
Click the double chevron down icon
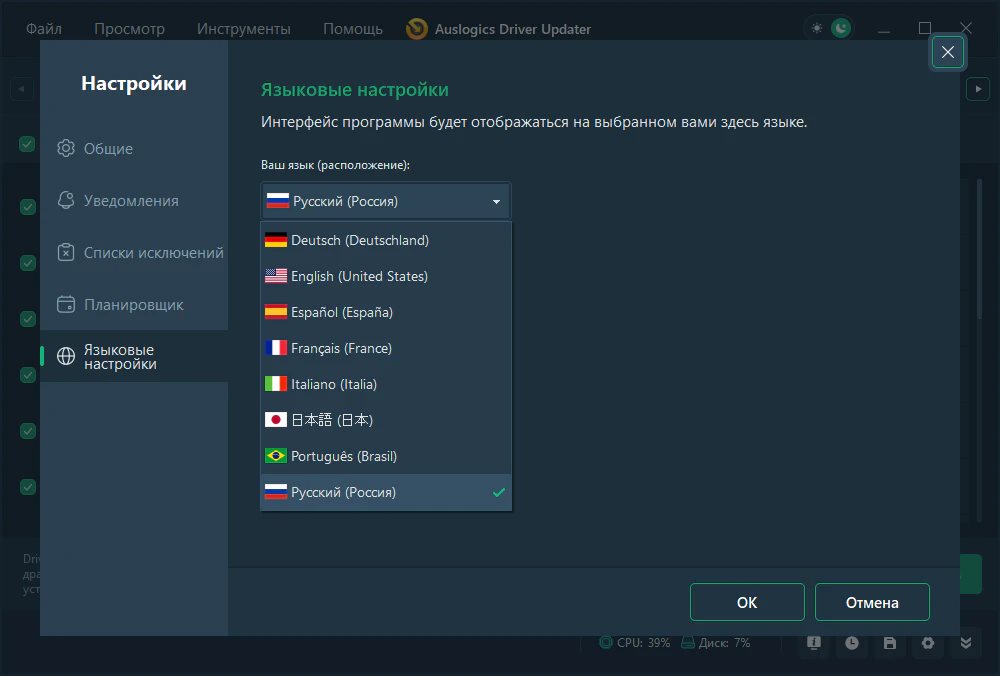click(x=965, y=643)
